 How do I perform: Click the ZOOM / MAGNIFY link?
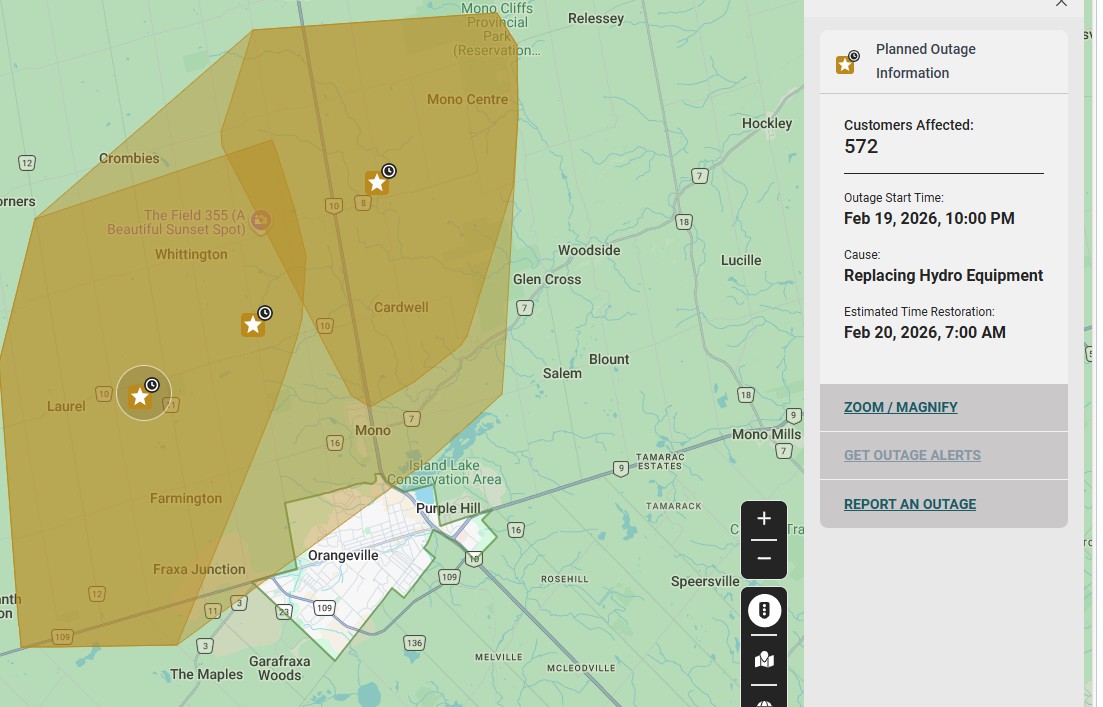coord(900,407)
